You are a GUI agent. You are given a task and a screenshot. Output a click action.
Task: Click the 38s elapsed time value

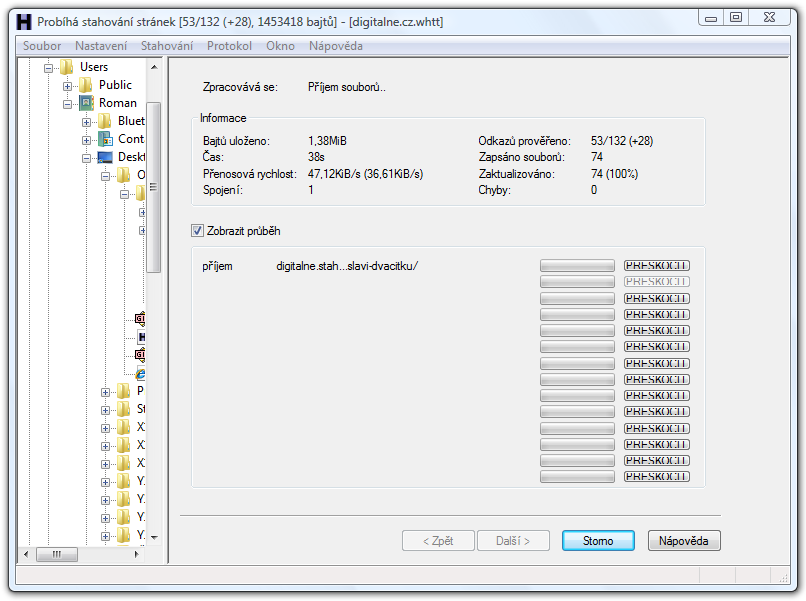click(x=316, y=157)
